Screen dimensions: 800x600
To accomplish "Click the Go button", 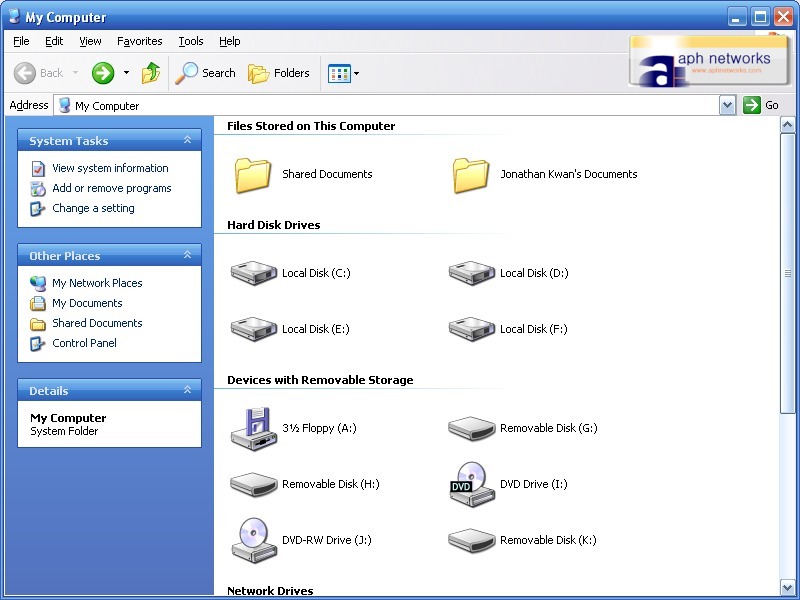I will [761, 105].
